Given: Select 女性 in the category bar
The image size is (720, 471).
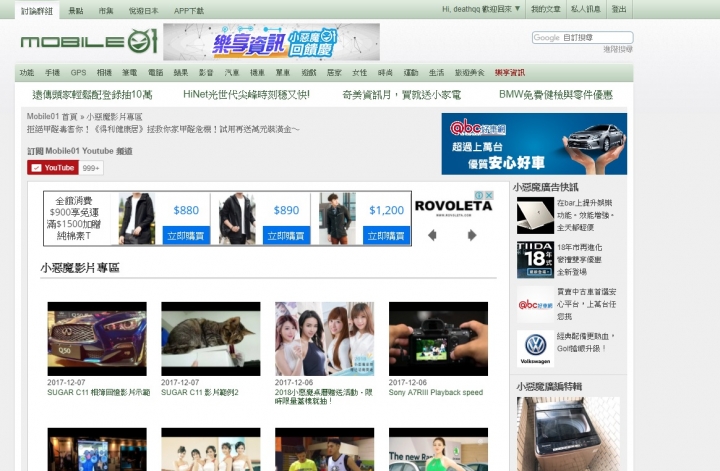Looking at the screenshot, I should point(360,73).
